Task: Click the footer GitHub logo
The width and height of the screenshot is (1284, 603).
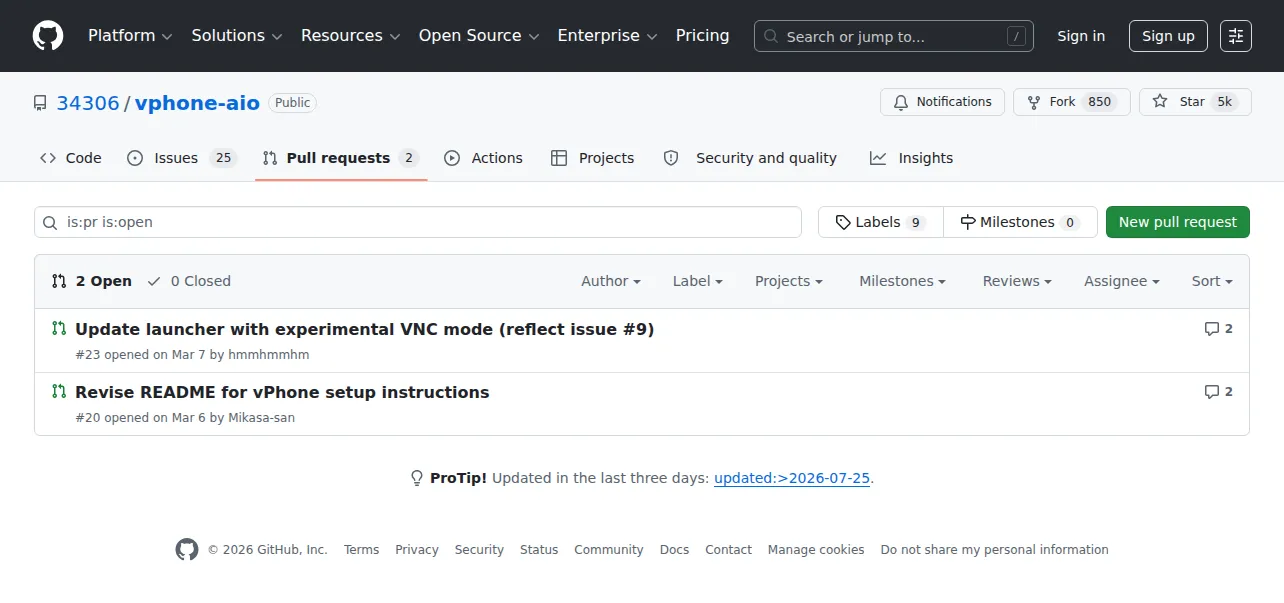Action: [187, 550]
